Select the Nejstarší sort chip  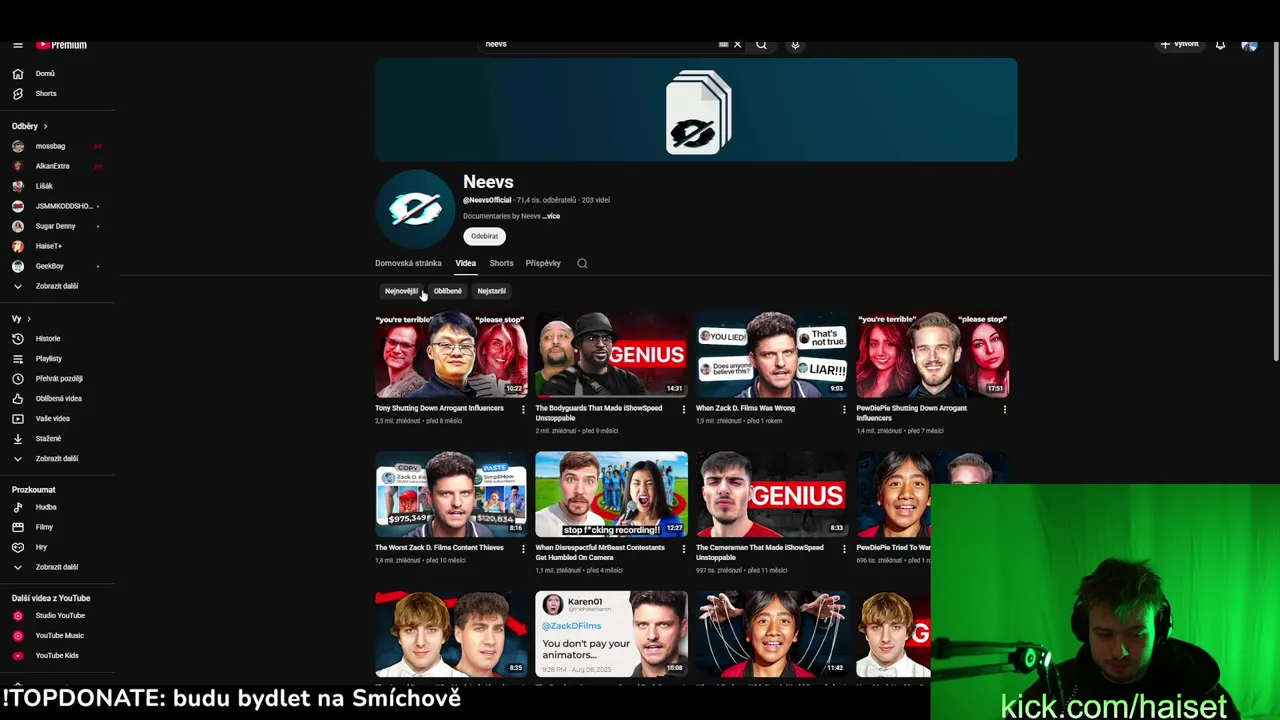pos(491,291)
